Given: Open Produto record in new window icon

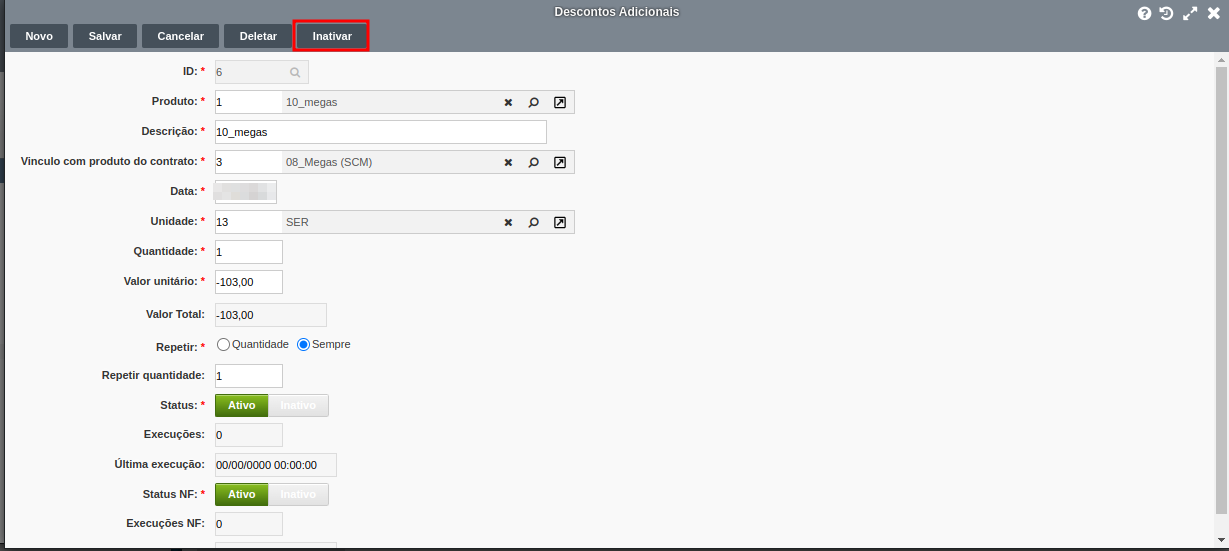Looking at the screenshot, I should coord(560,102).
